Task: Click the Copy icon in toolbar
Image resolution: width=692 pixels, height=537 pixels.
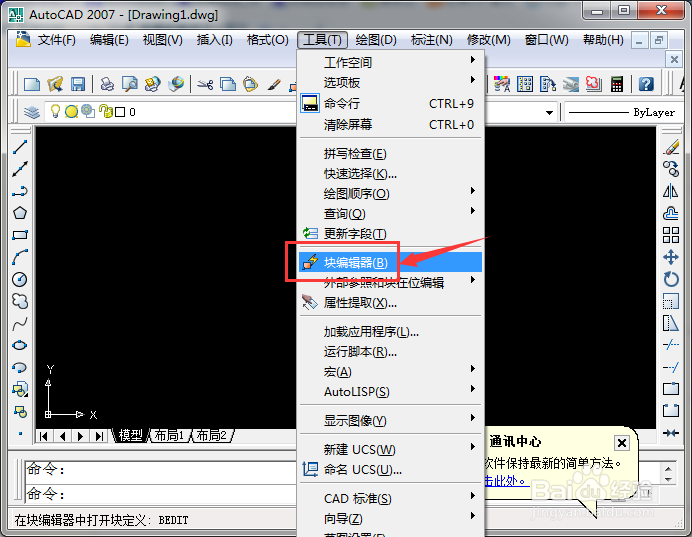Action: tap(228, 84)
